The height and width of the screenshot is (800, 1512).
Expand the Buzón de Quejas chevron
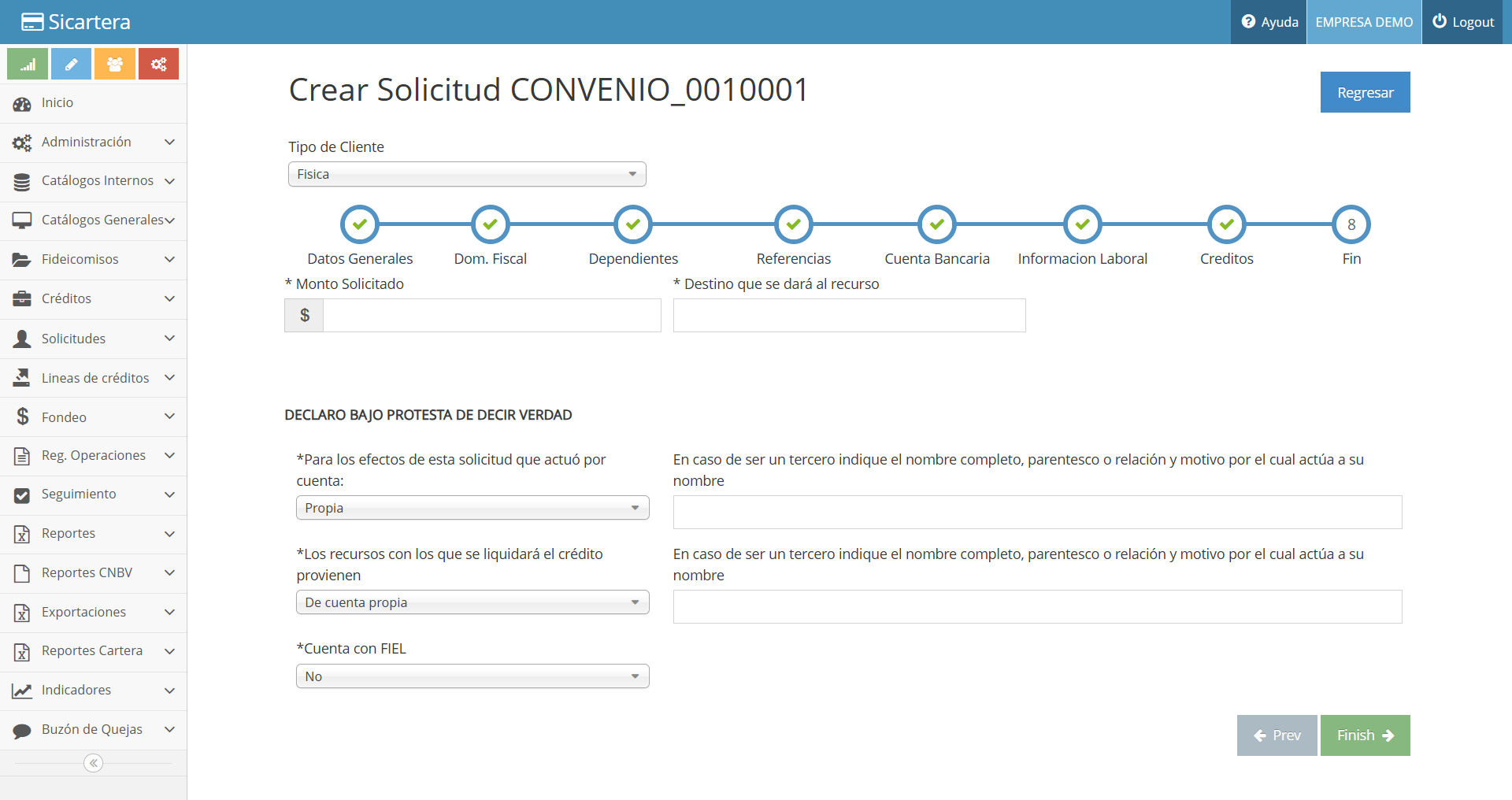(169, 729)
